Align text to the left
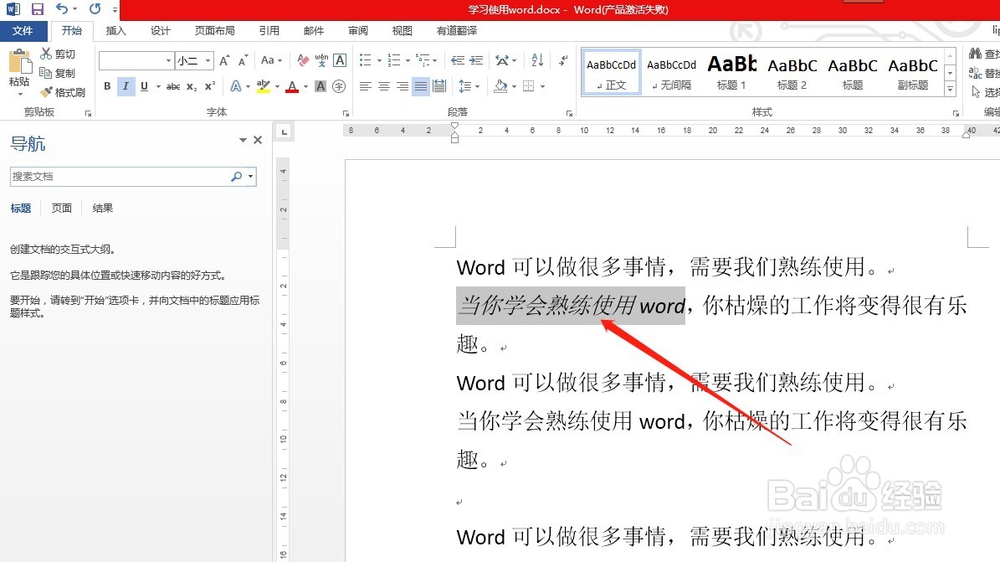Viewport: 1000px width, 562px height. [365, 86]
